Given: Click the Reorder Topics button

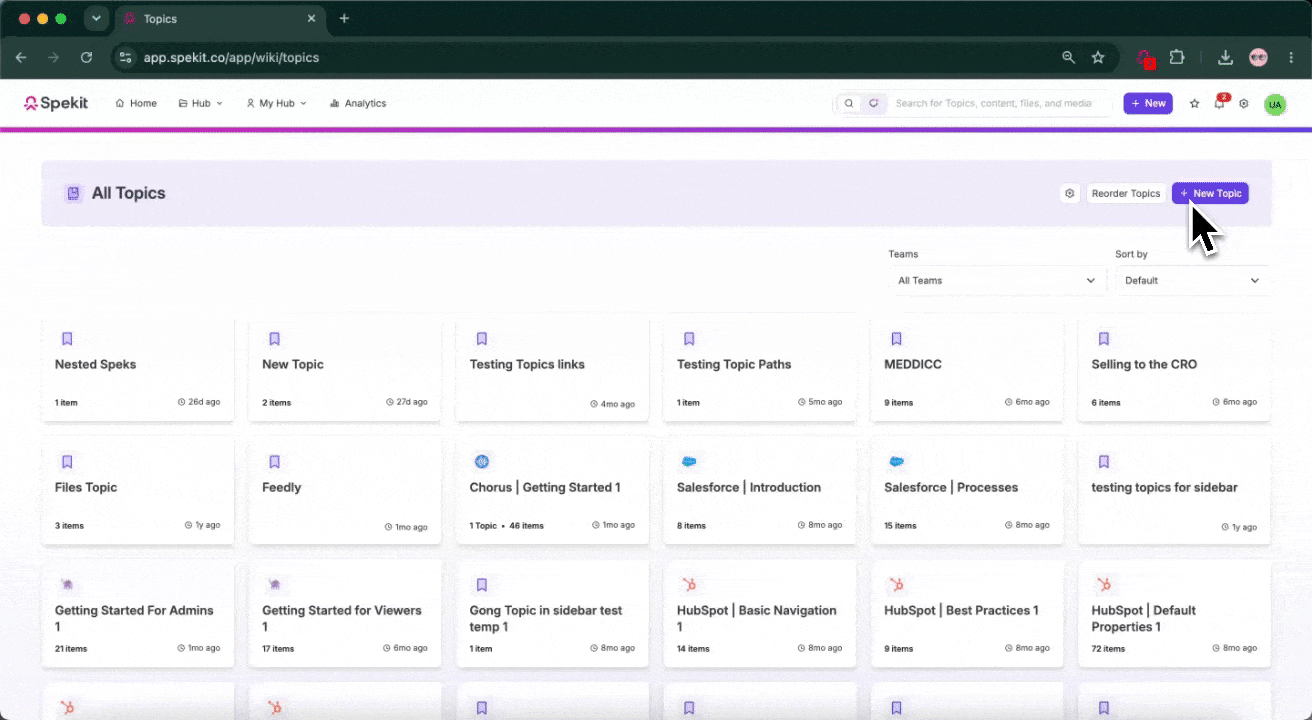Looking at the screenshot, I should [x=1126, y=193].
